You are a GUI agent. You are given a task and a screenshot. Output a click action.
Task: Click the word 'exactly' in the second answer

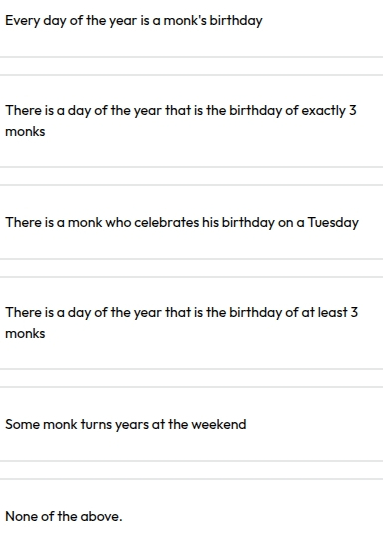pyautogui.click(x=324, y=111)
